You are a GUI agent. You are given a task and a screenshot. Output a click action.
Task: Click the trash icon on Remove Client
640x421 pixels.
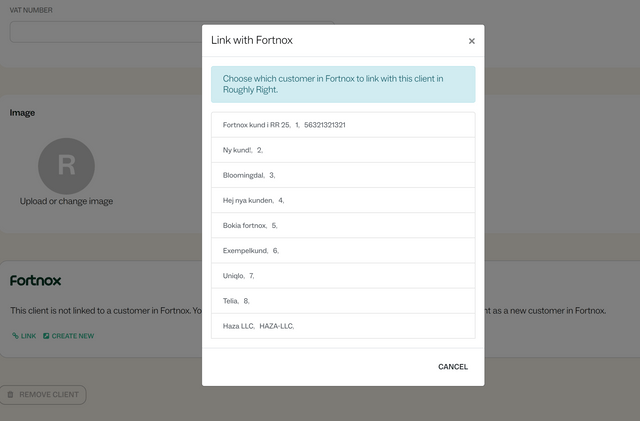point(11,394)
